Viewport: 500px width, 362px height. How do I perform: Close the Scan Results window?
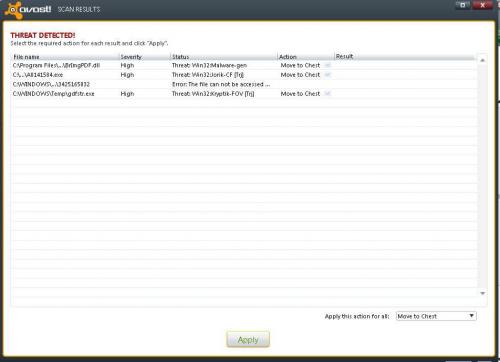coord(482,5)
